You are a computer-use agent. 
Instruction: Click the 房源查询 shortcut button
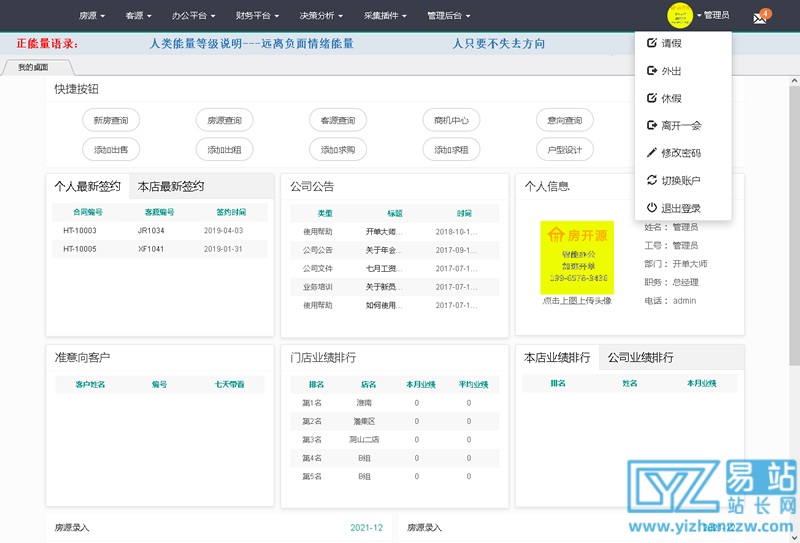(224, 120)
